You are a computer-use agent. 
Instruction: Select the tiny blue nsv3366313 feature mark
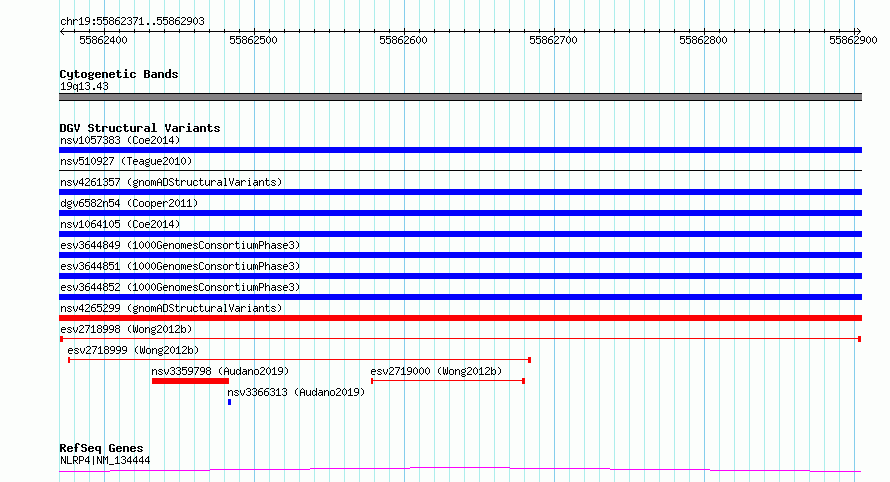pos(229,402)
